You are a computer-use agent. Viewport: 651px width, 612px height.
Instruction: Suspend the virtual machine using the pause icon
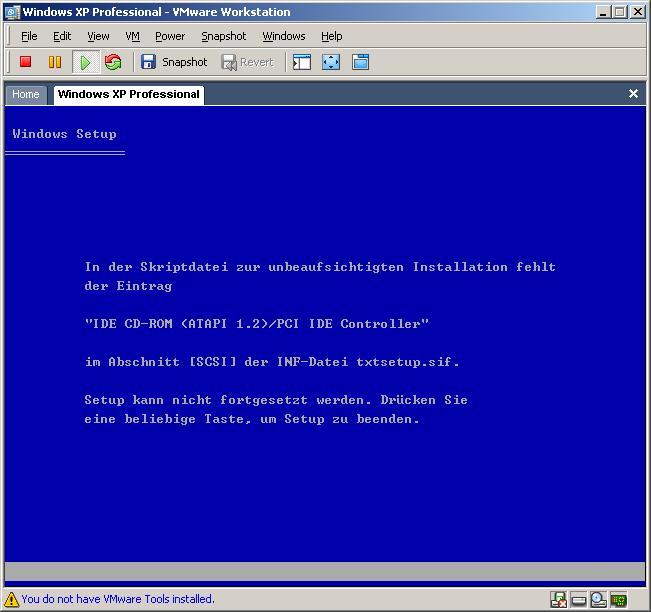pos(55,62)
